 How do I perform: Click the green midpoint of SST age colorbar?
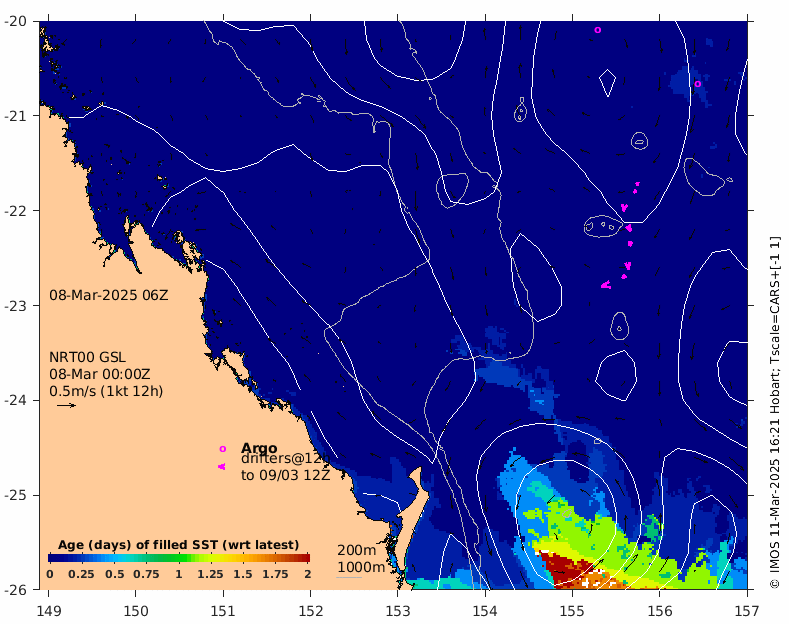pyautogui.click(x=179, y=558)
